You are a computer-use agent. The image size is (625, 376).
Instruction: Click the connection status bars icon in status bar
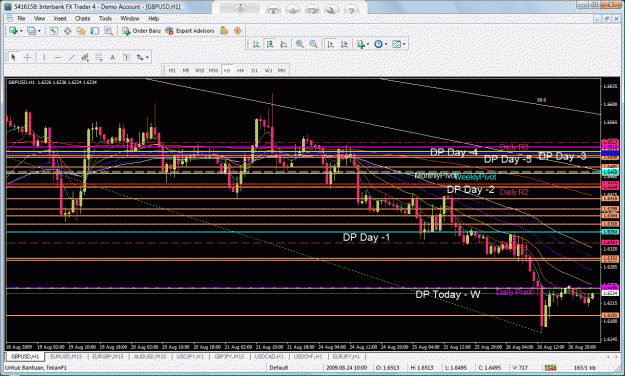(x=550, y=368)
